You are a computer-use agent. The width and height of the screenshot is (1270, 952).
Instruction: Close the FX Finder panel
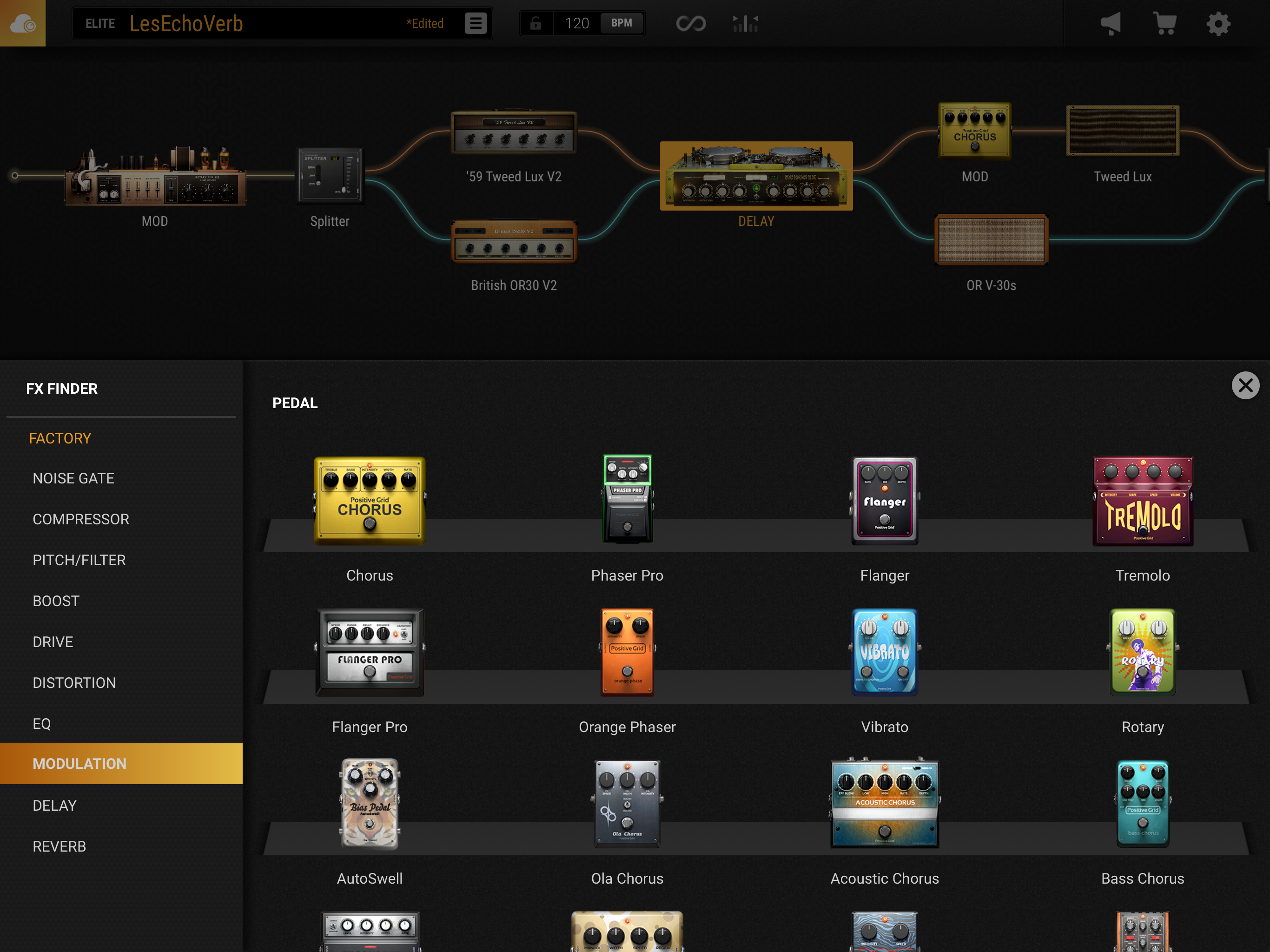[1245, 385]
